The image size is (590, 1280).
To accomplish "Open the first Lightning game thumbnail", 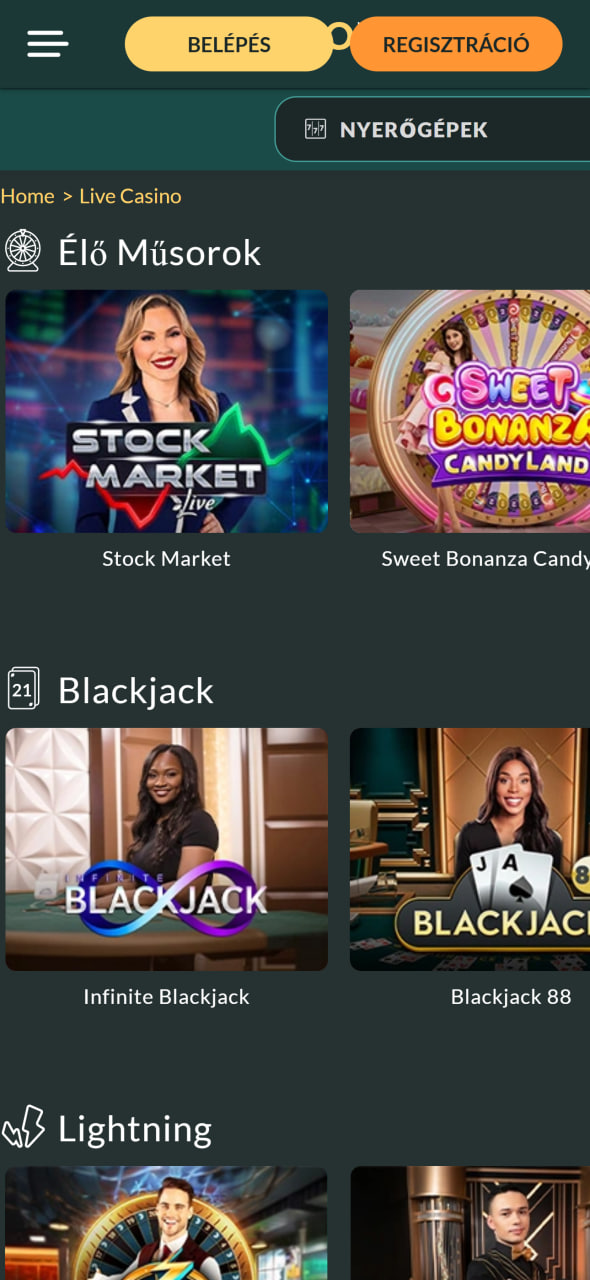I will pyautogui.click(x=166, y=1223).
